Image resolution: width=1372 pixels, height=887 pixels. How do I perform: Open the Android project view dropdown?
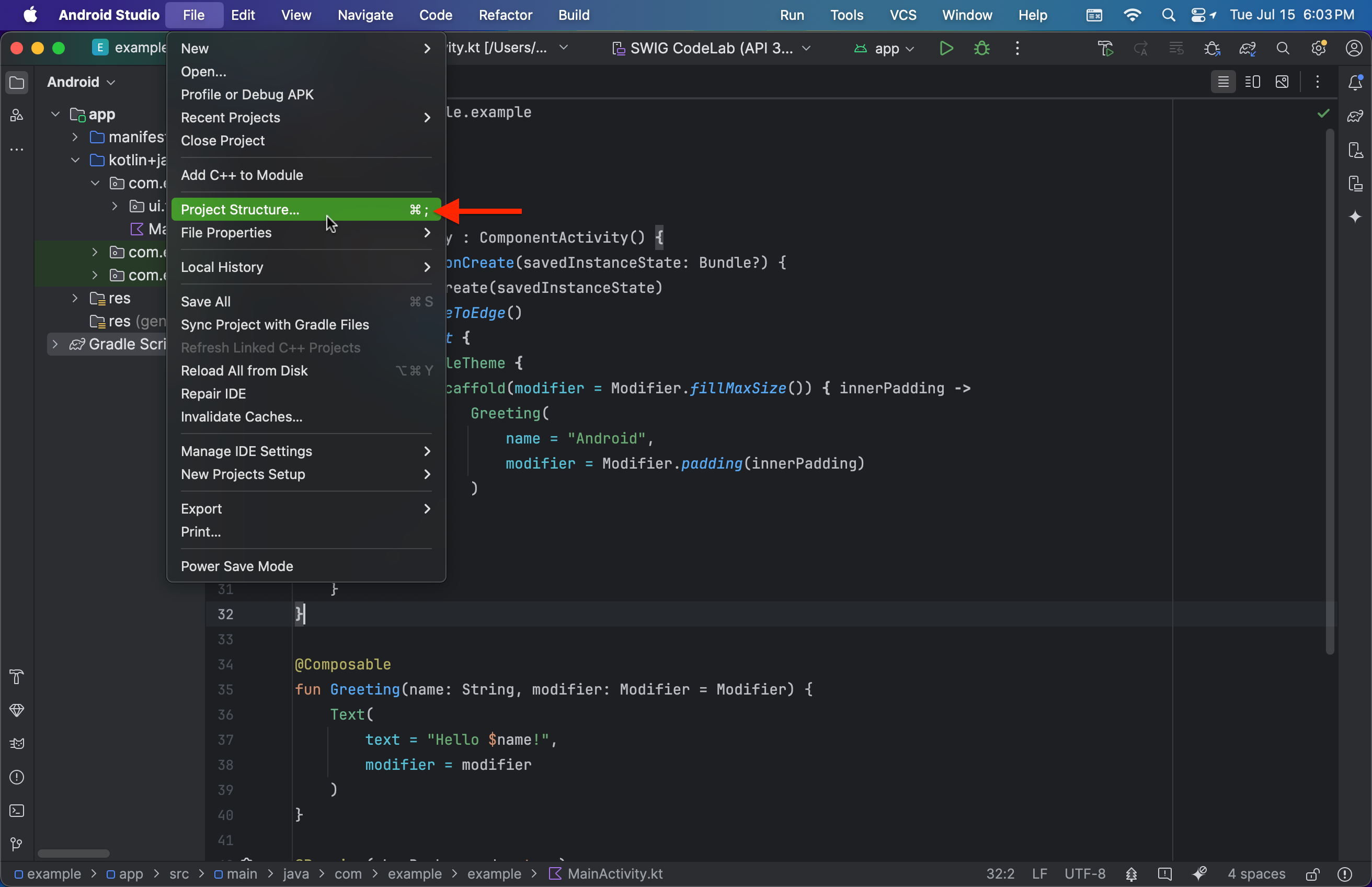(81, 82)
